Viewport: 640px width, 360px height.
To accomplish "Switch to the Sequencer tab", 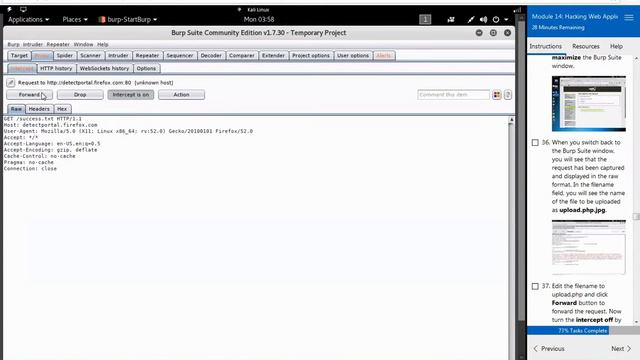I will coord(180,56).
